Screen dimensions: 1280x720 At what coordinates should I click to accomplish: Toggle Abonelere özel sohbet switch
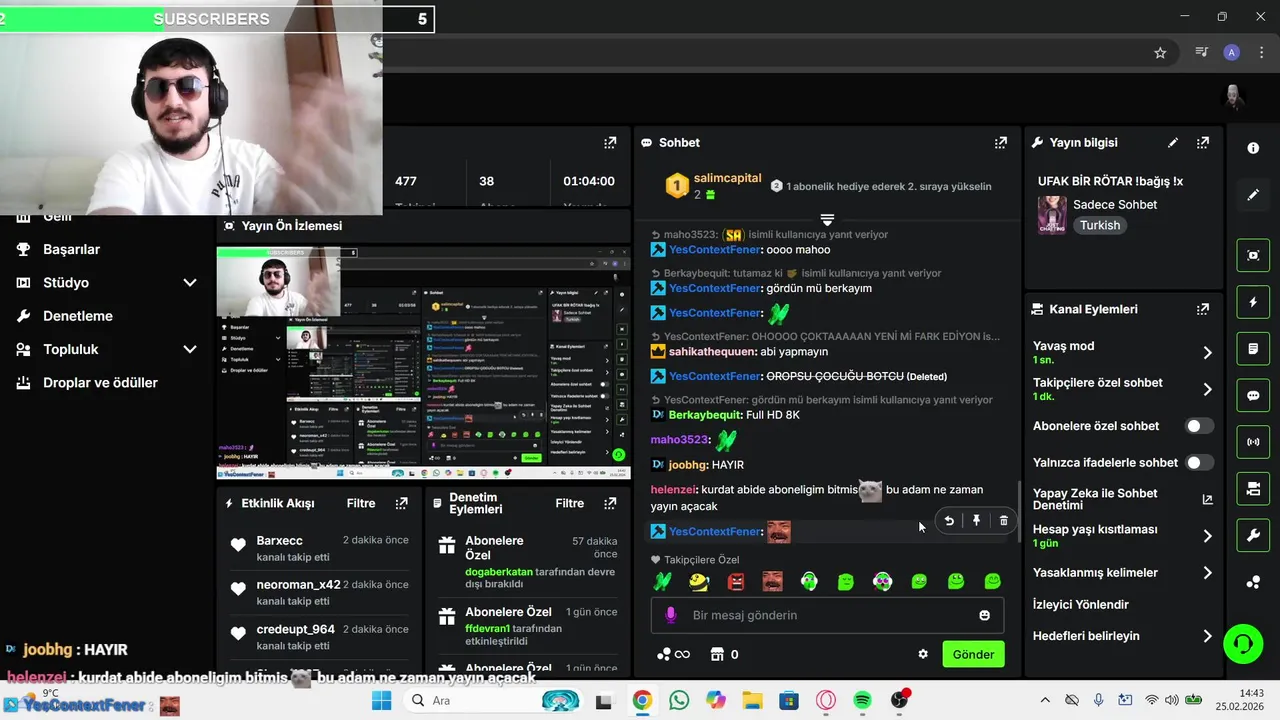click(x=1198, y=426)
